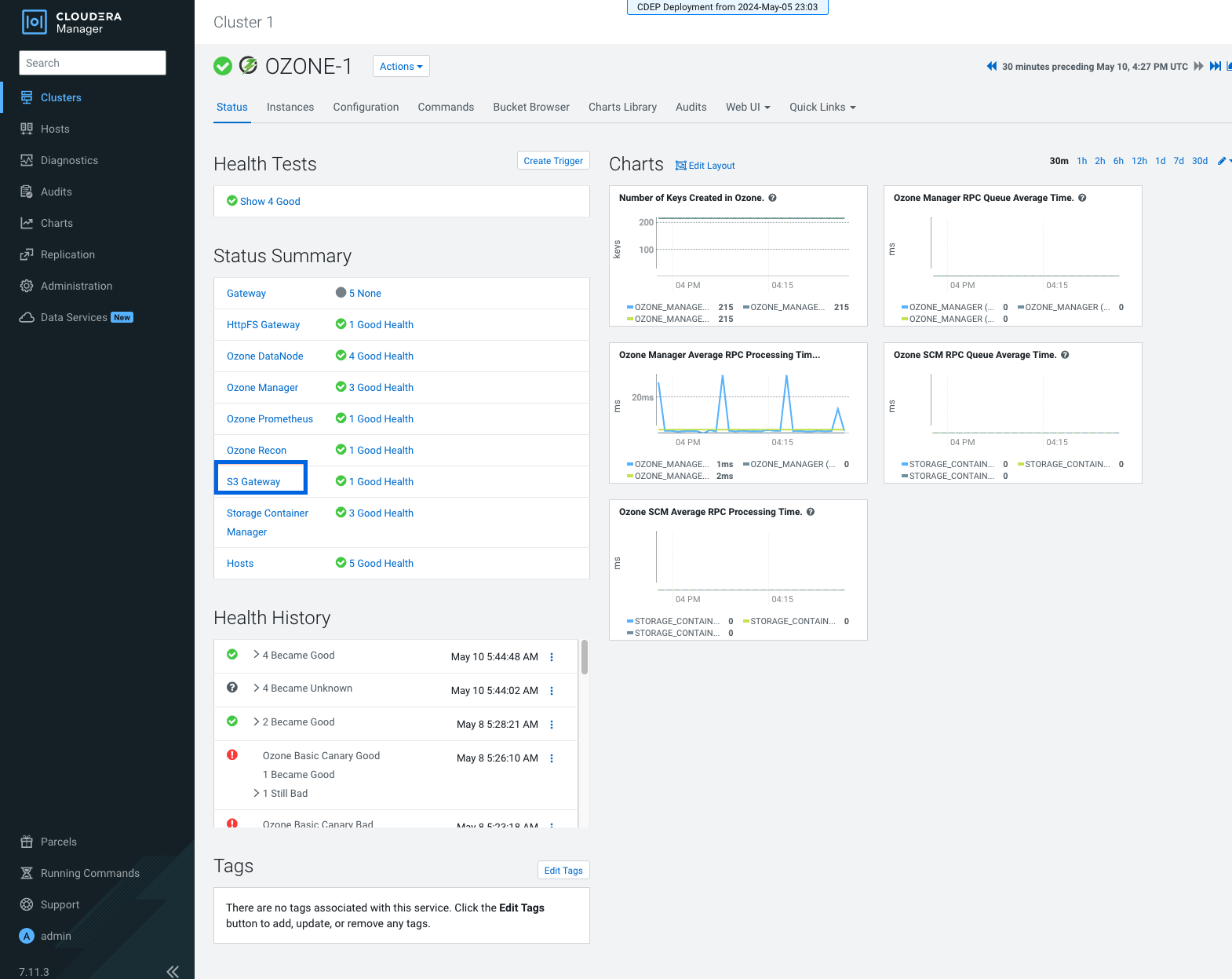1232x979 pixels.
Task: Jump back in time with rewind arrows
Action: 991,67
